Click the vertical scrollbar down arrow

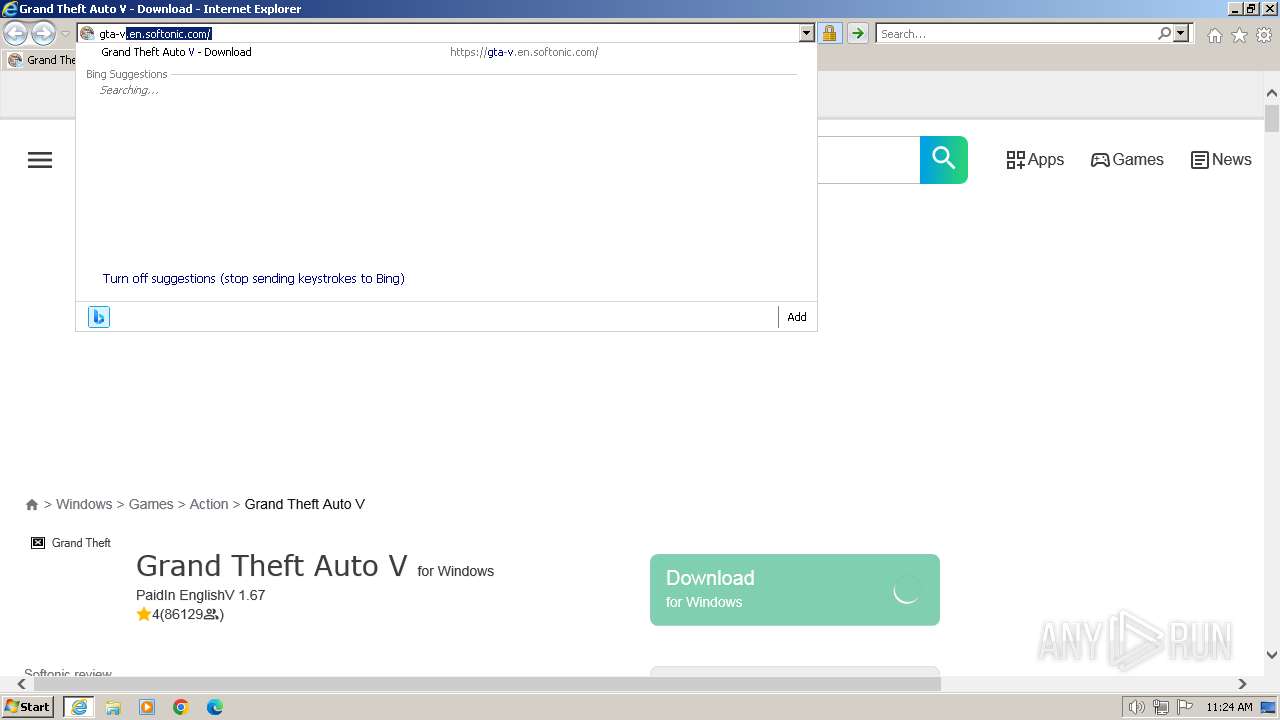coord(1272,655)
